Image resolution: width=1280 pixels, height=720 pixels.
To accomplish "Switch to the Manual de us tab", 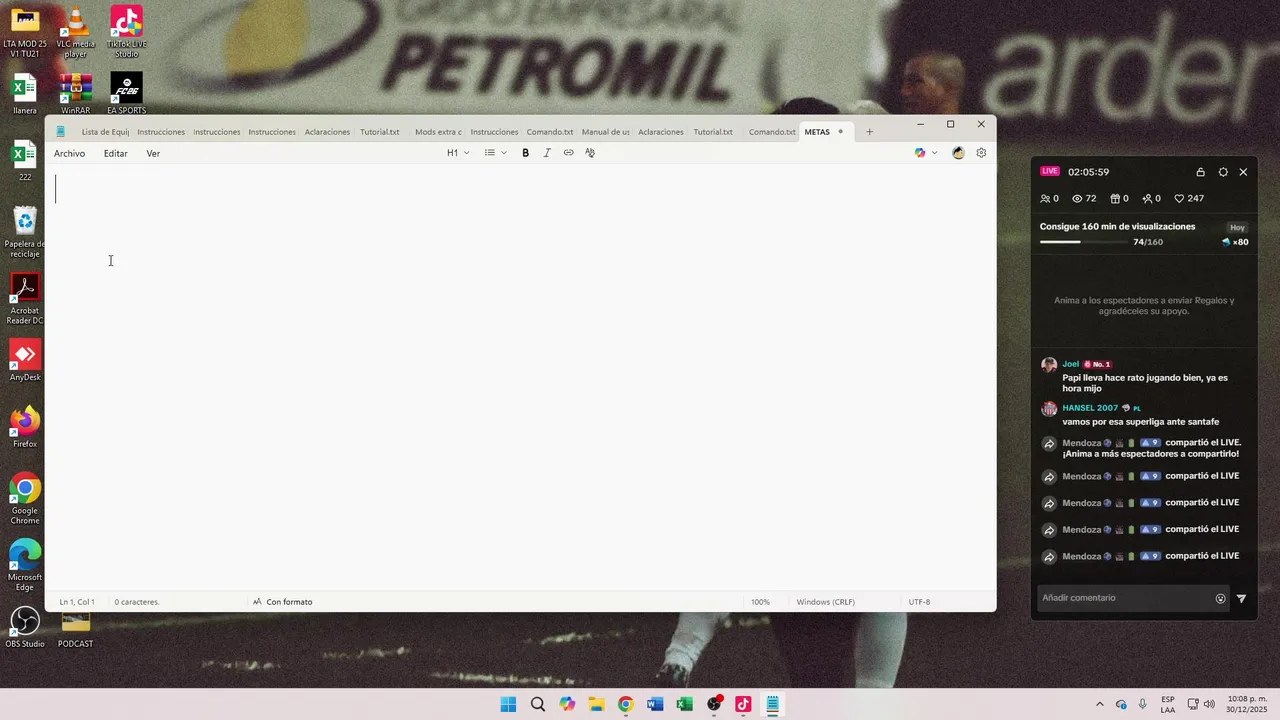I will click(x=606, y=132).
